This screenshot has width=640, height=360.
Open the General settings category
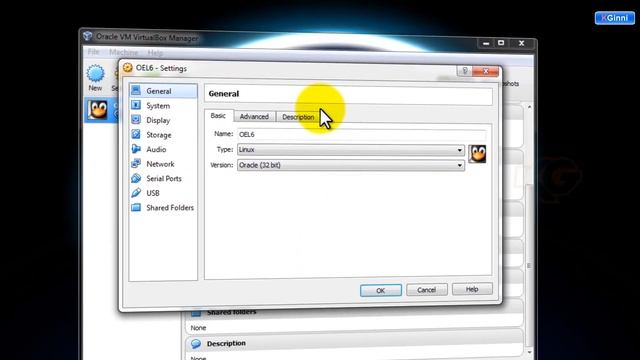coord(163,91)
